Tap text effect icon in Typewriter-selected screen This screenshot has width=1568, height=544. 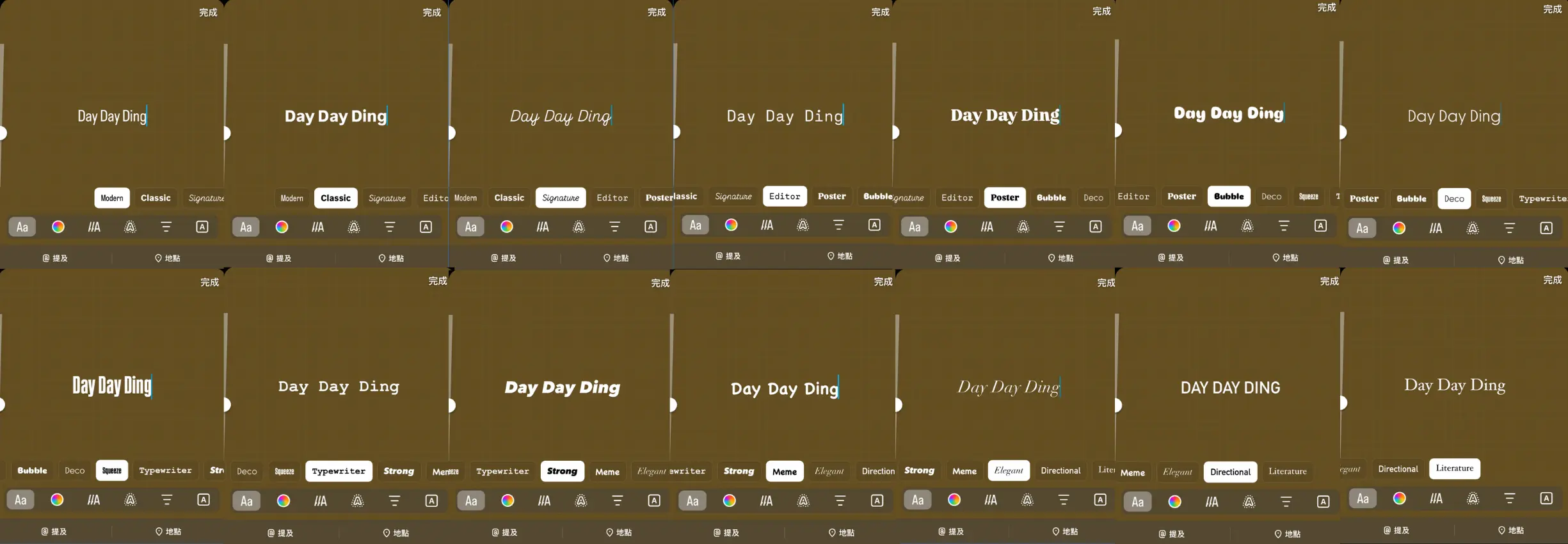[358, 501]
